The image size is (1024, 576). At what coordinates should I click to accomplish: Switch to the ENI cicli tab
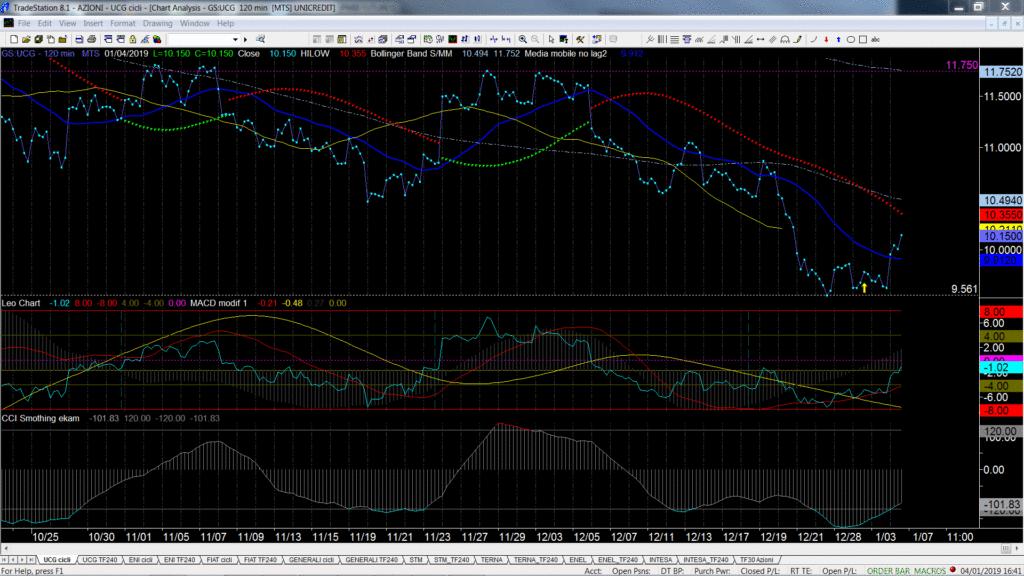(140, 560)
